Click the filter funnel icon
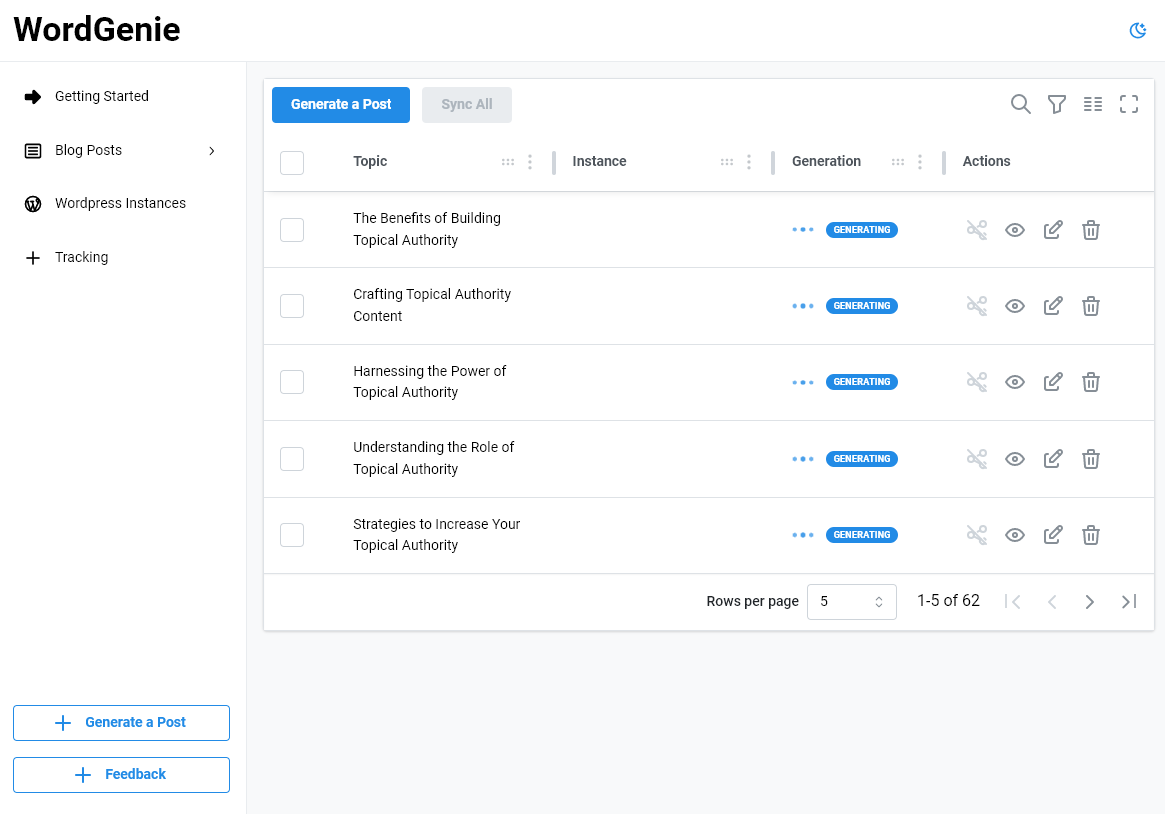This screenshot has height=814, width=1165. click(1056, 104)
